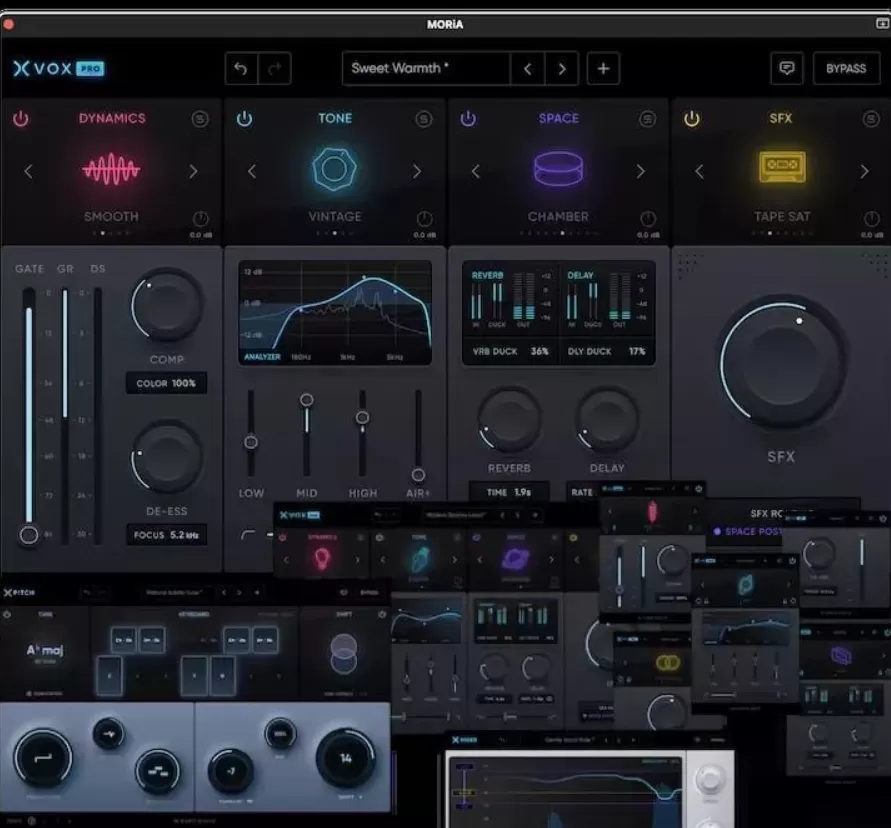
Task: Click the bulb Dynamics icon in small Vox window
Action: pos(322,559)
